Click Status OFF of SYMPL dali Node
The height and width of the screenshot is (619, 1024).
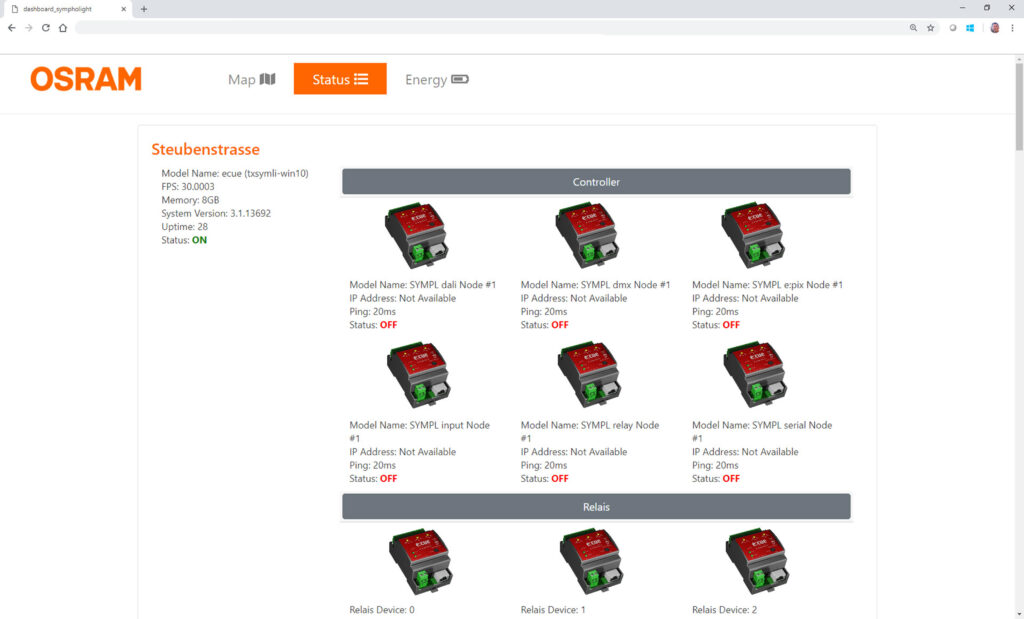[x=373, y=325]
